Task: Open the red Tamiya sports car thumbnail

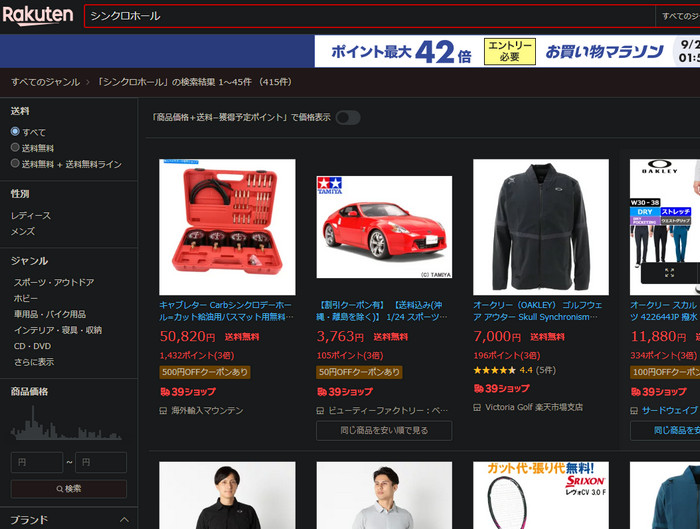Action: 384,227
